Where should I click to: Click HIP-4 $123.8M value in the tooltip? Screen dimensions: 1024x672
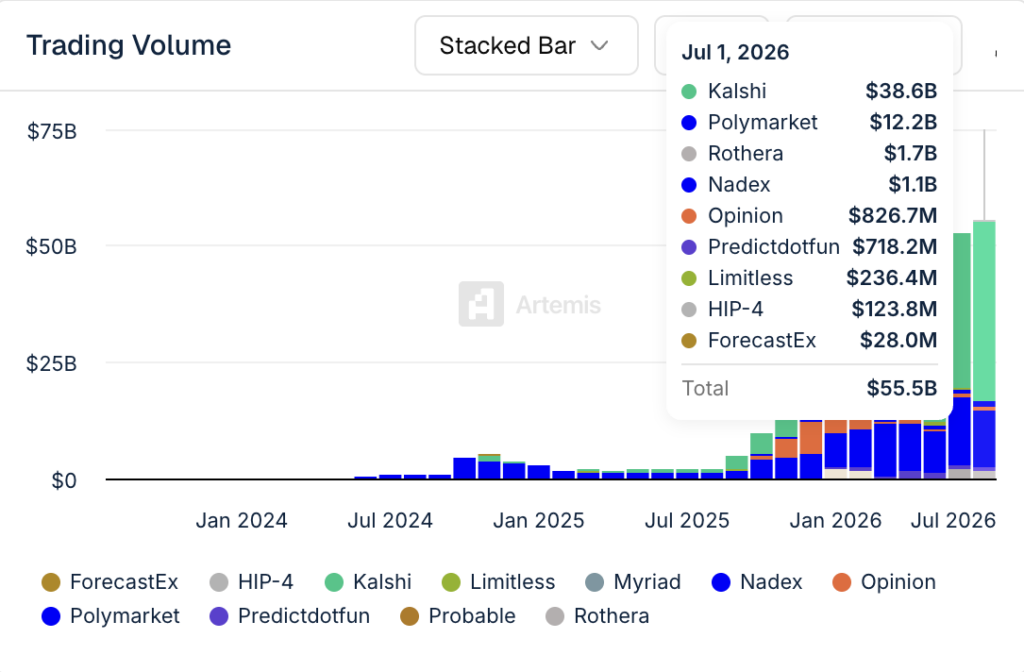click(894, 309)
